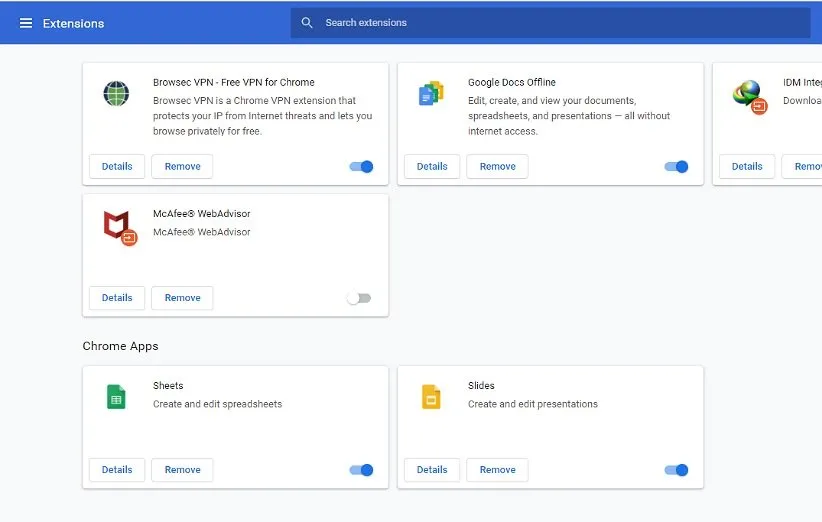View Details for the Sheets app
822x522 pixels.
click(x=117, y=470)
